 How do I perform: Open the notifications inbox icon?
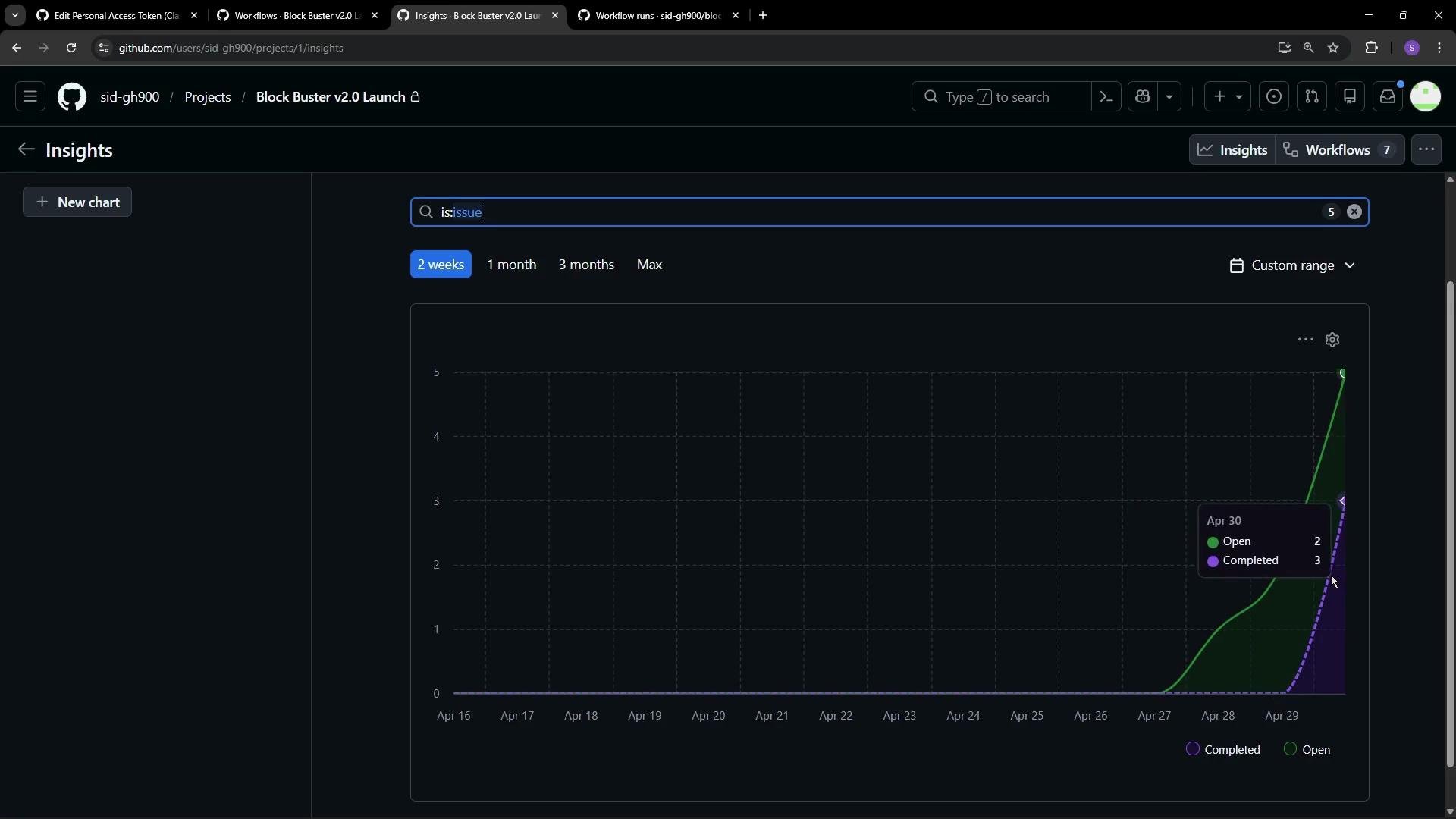tap(1388, 97)
